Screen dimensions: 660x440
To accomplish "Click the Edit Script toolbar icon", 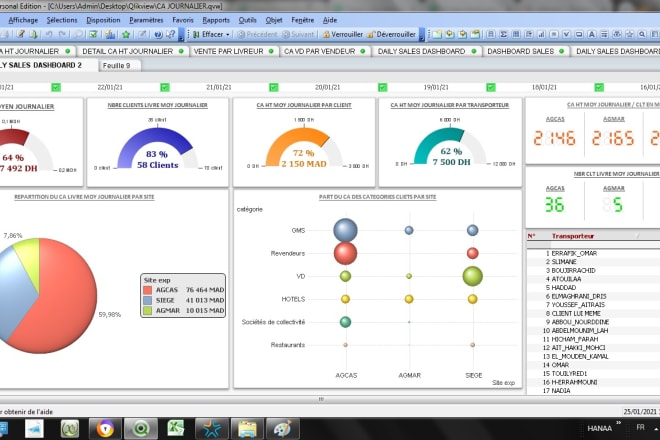I will click(x=21, y=35).
